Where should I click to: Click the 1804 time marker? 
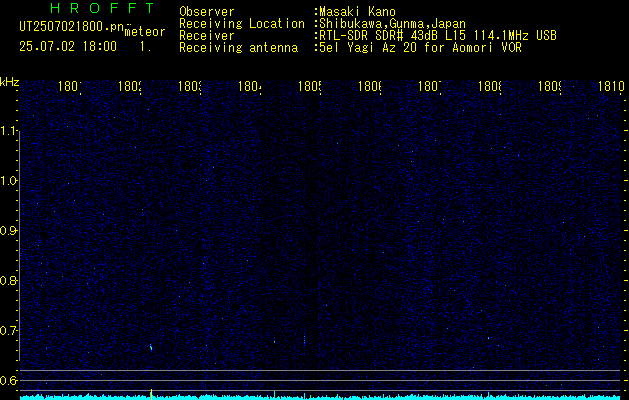[x=250, y=86]
